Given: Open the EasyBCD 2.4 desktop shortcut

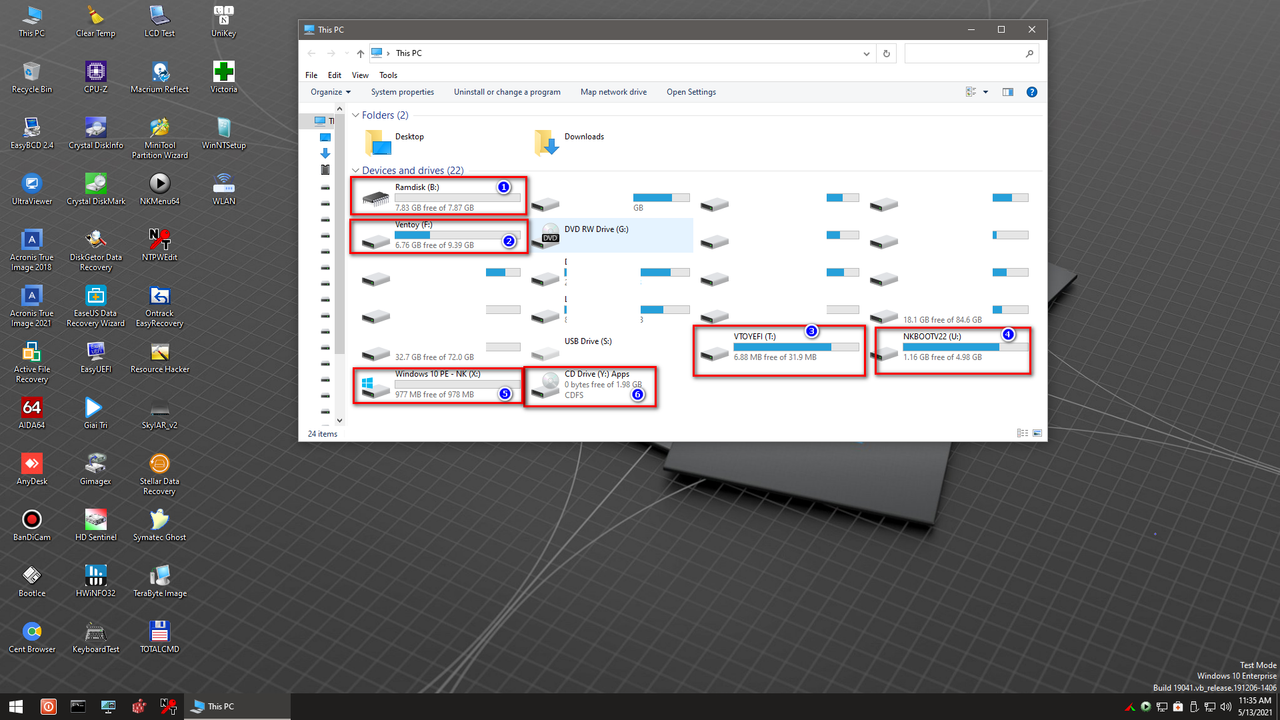Looking at the screenshot, I should [32, 134].
